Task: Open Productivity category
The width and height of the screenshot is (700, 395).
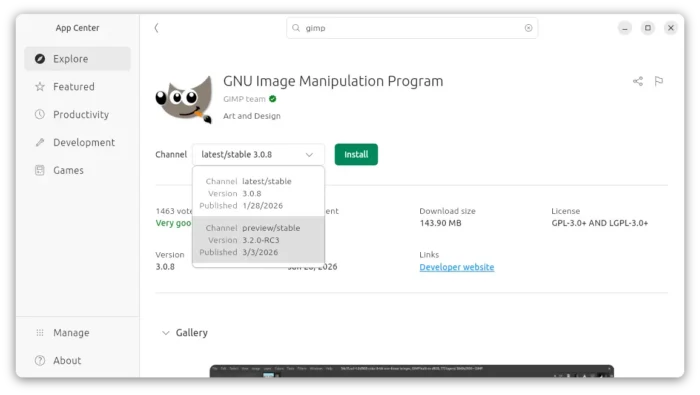Action: [78, 114]
